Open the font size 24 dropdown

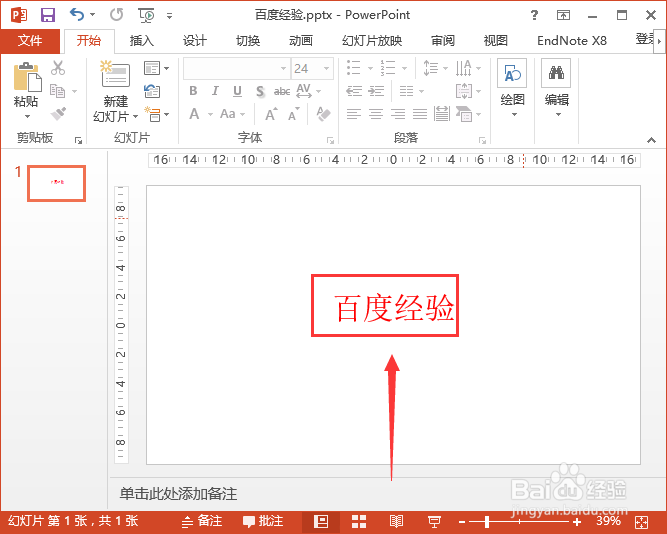(326, 69)
